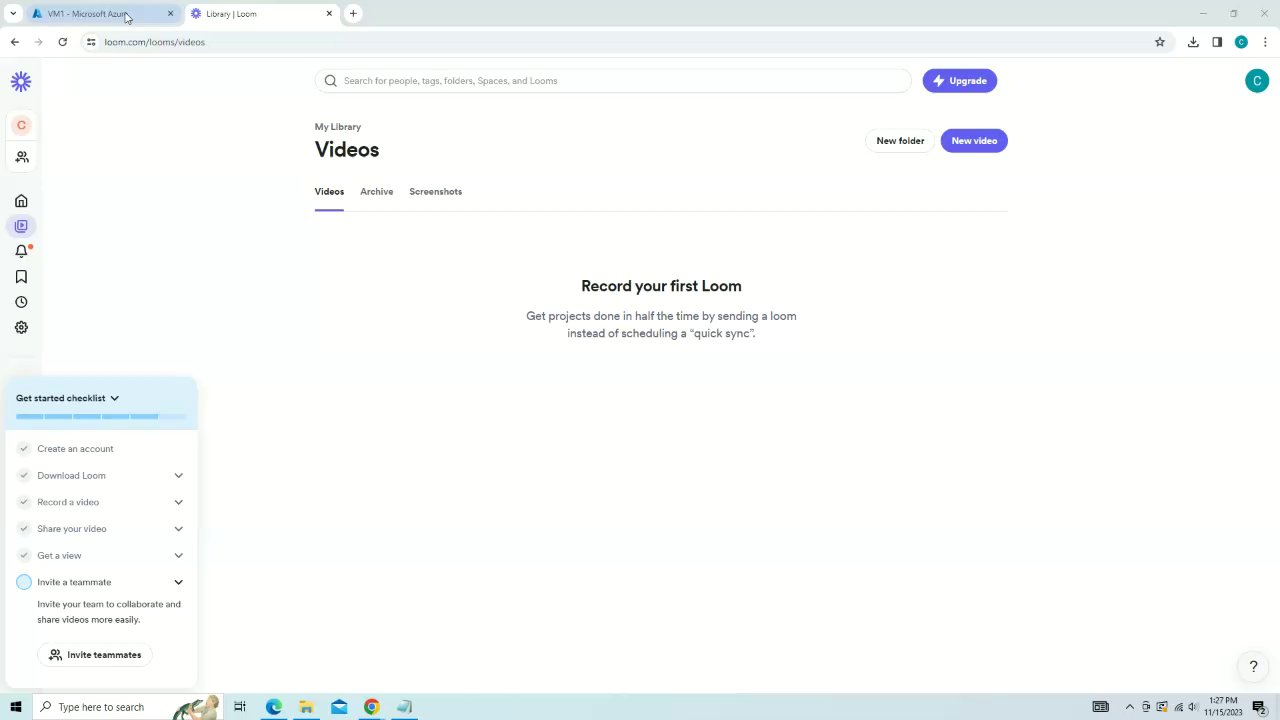
Task: Click the Record a video checkmark
Action: 24,502
